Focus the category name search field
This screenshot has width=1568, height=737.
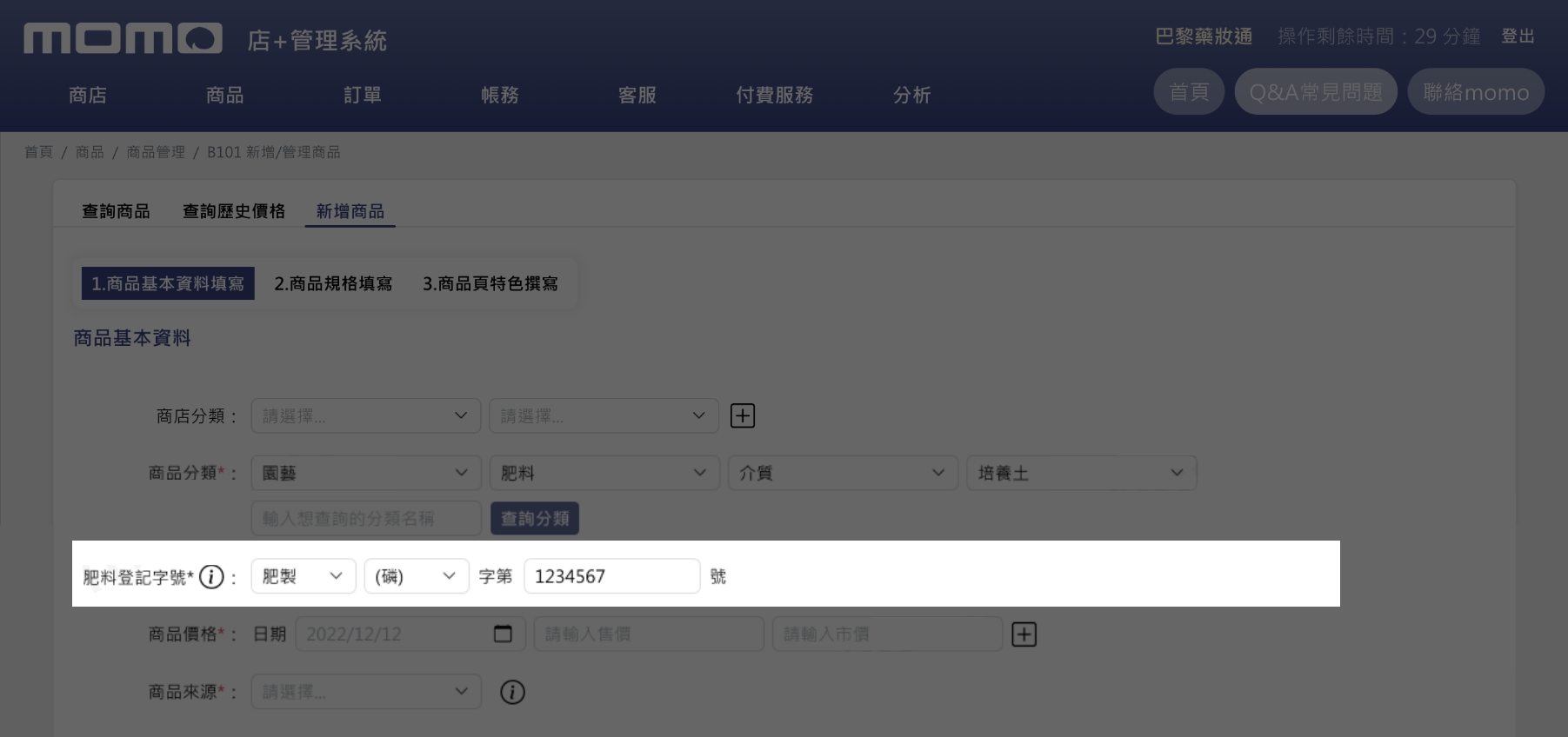click(x=366, y=518)
